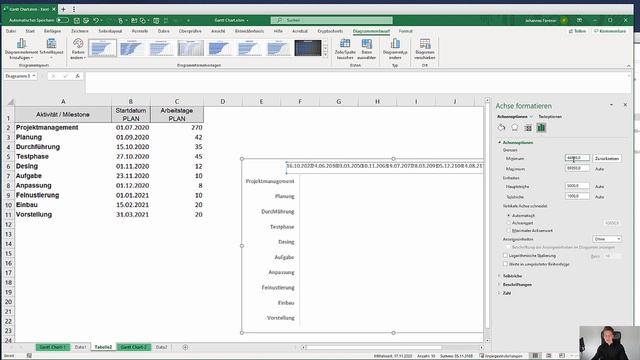Select the dark chart style thumbnail
Screen dimensions: 640x360
click(x=308, y=48)
